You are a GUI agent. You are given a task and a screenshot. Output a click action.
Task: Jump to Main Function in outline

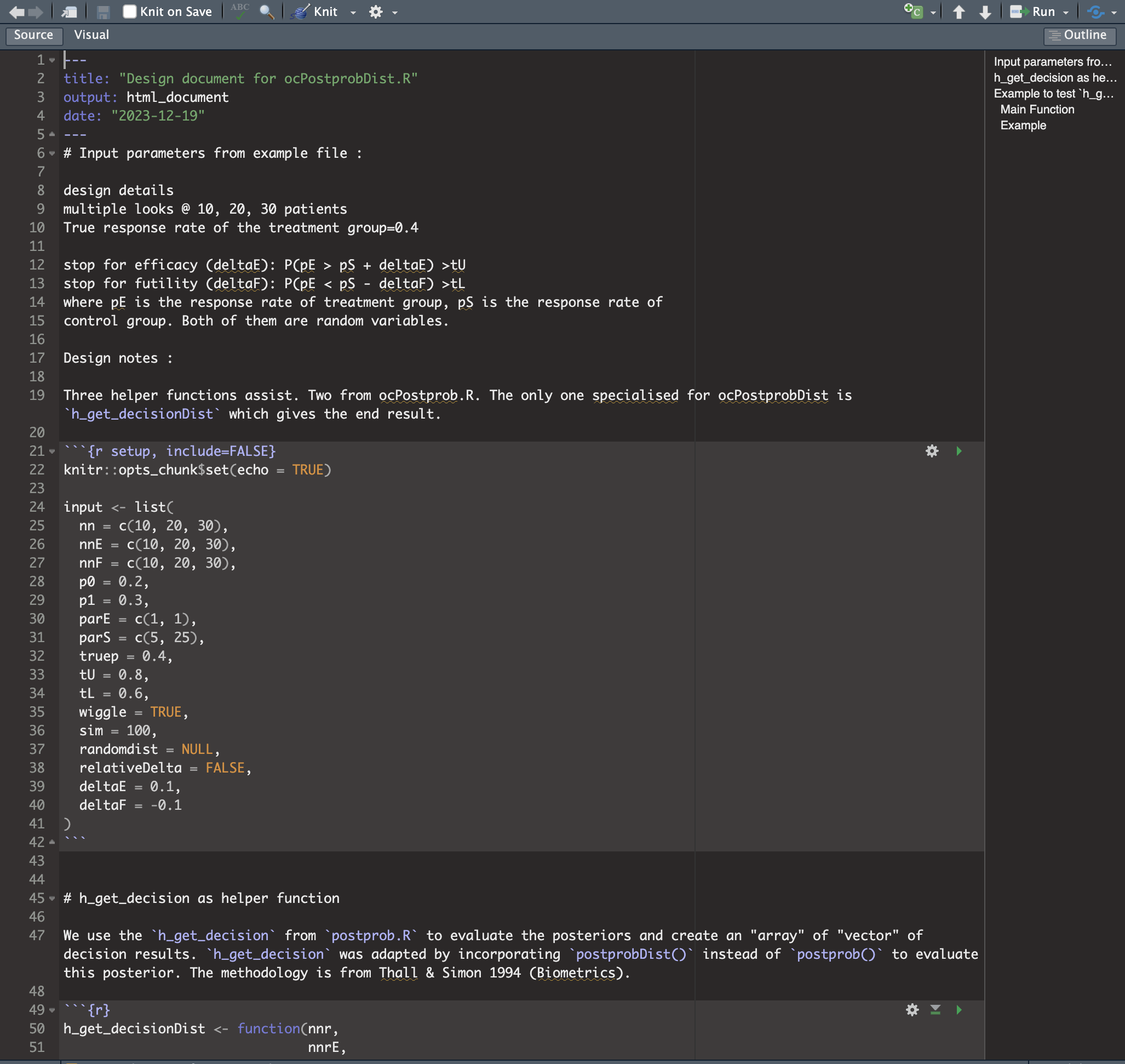pos(1036,110)
